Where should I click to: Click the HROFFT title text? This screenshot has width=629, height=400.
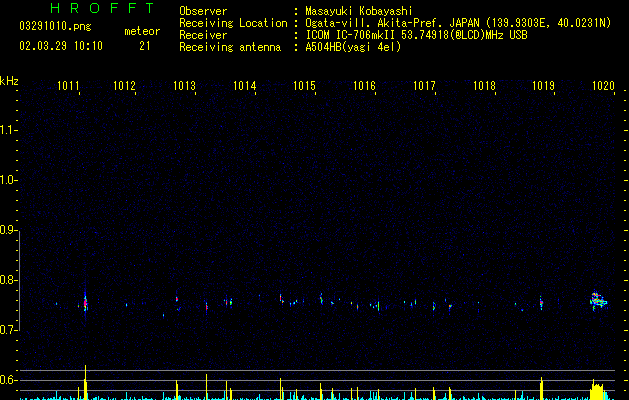103,8
